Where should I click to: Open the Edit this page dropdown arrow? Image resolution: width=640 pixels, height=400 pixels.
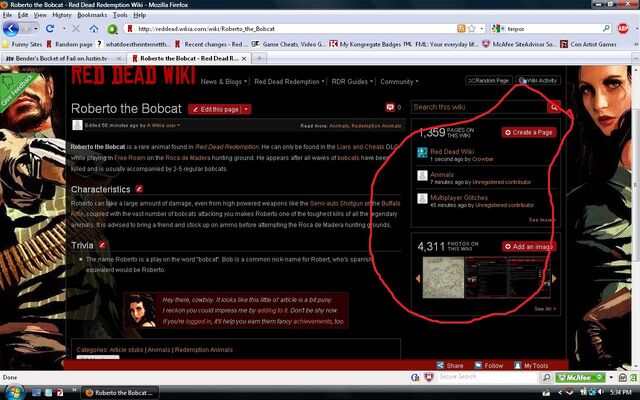(246, 109)
